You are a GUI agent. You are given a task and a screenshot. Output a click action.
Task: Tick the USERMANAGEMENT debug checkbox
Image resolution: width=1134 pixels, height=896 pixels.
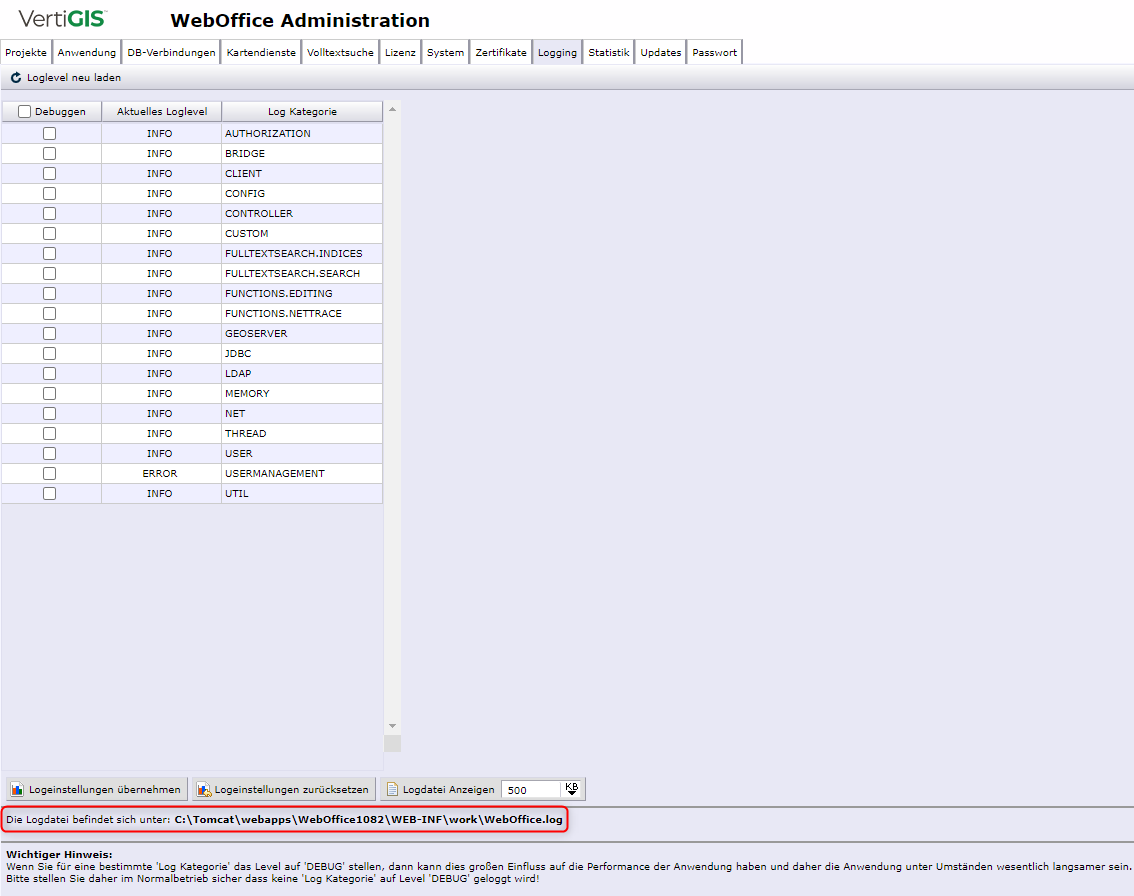(x=49, y=474)
